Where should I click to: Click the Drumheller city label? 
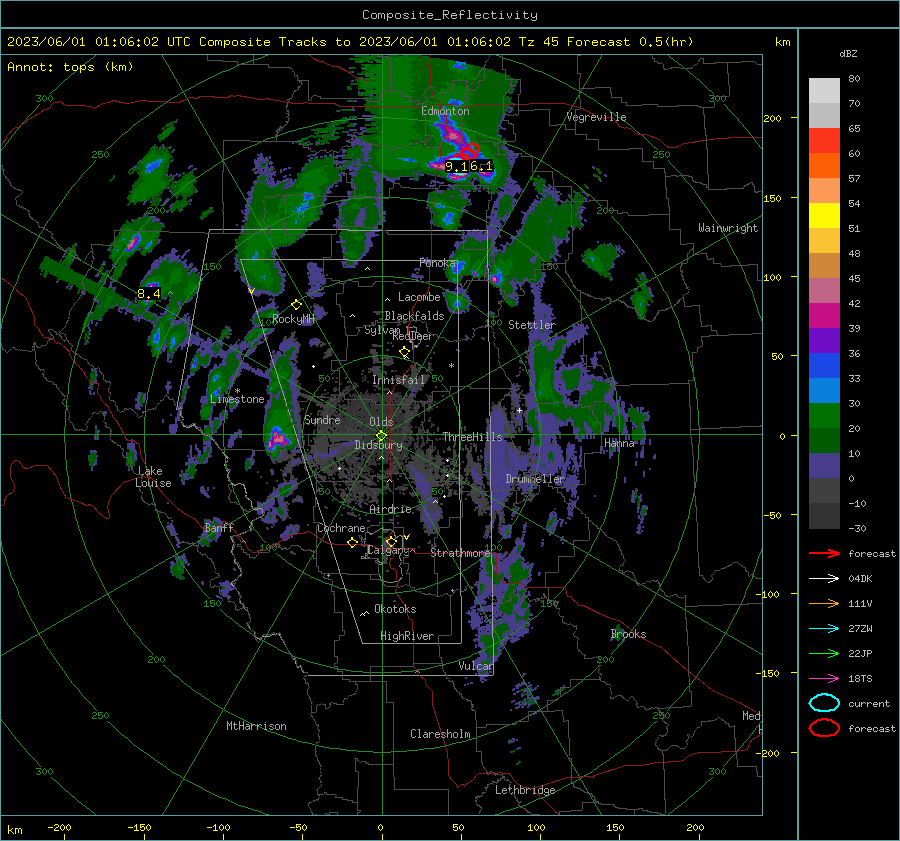point(535,479)
